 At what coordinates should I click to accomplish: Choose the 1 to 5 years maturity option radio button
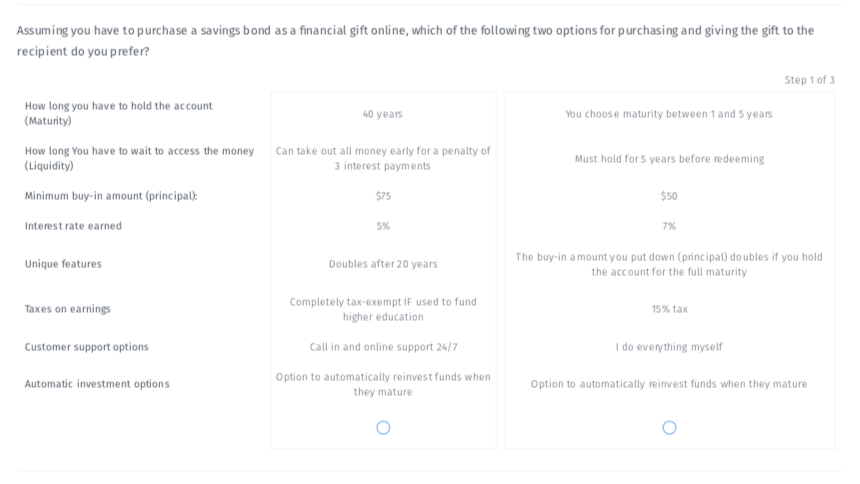point(669,428)
